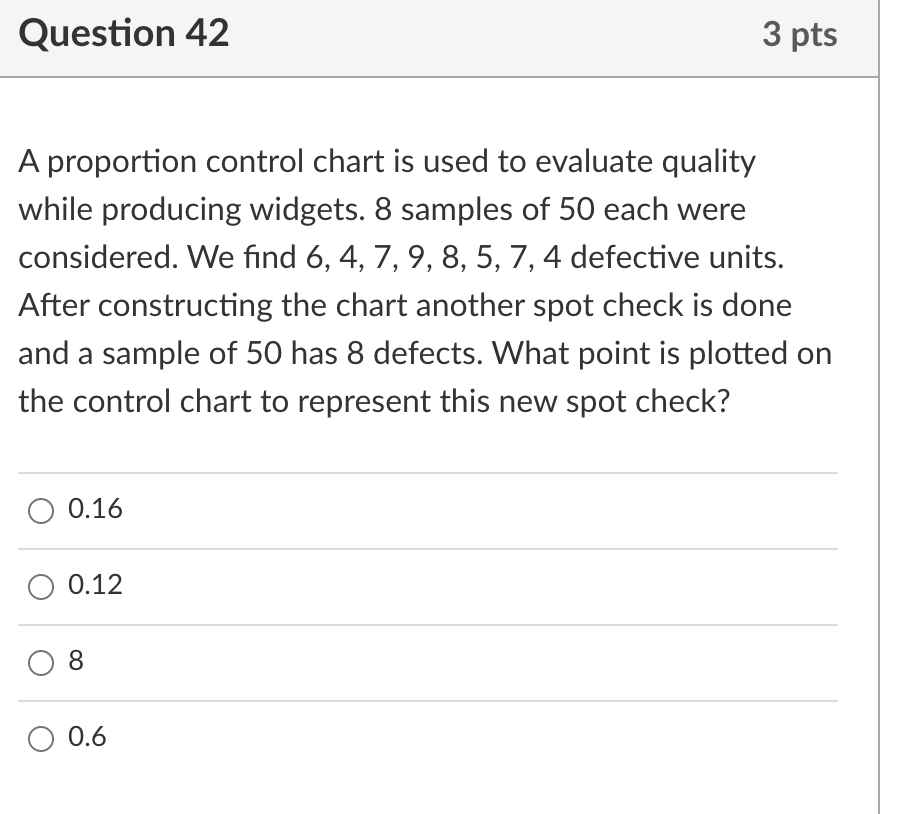Choose answer 0.12 for Question 42
The image size is (908, 814).
point(40,587)
